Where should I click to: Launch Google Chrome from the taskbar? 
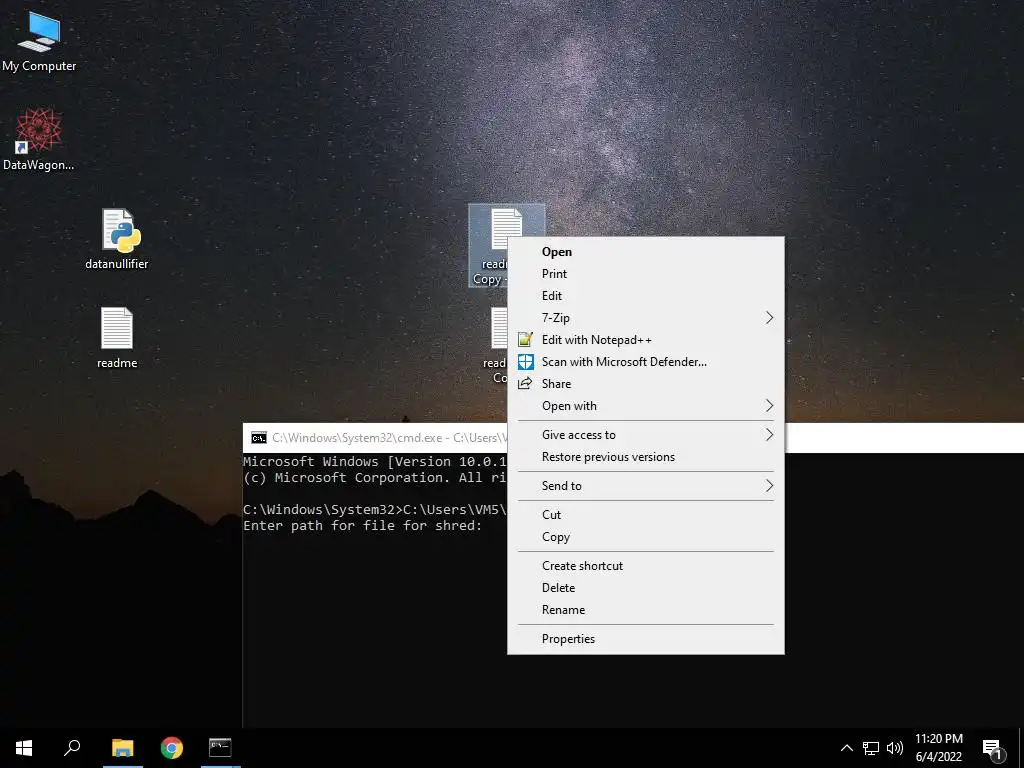point(172,748)
